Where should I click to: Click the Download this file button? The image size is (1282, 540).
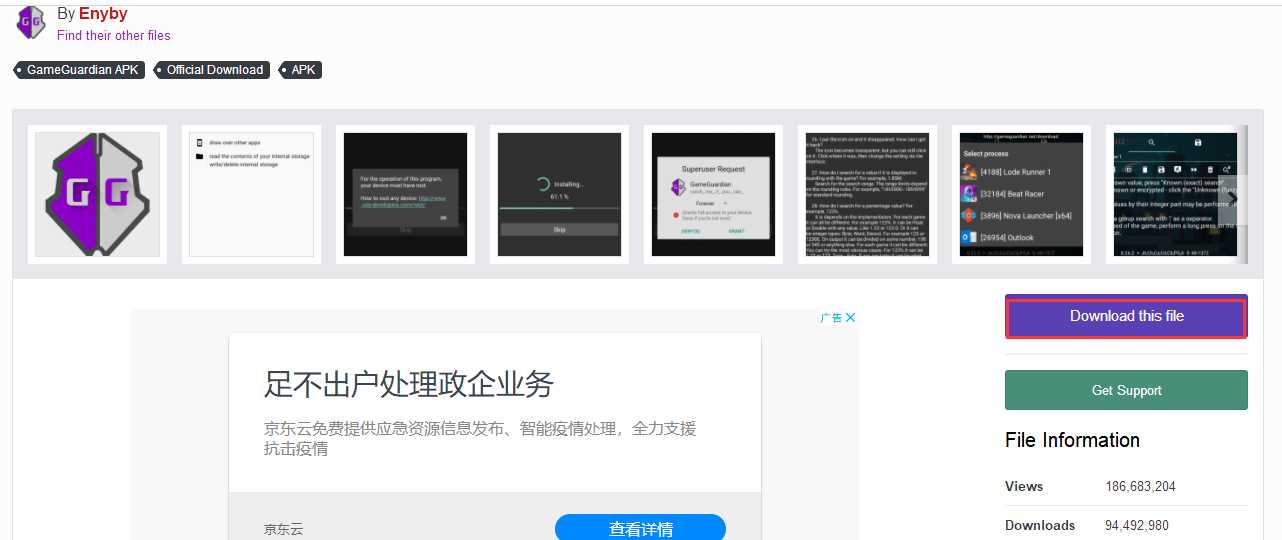1126,317
